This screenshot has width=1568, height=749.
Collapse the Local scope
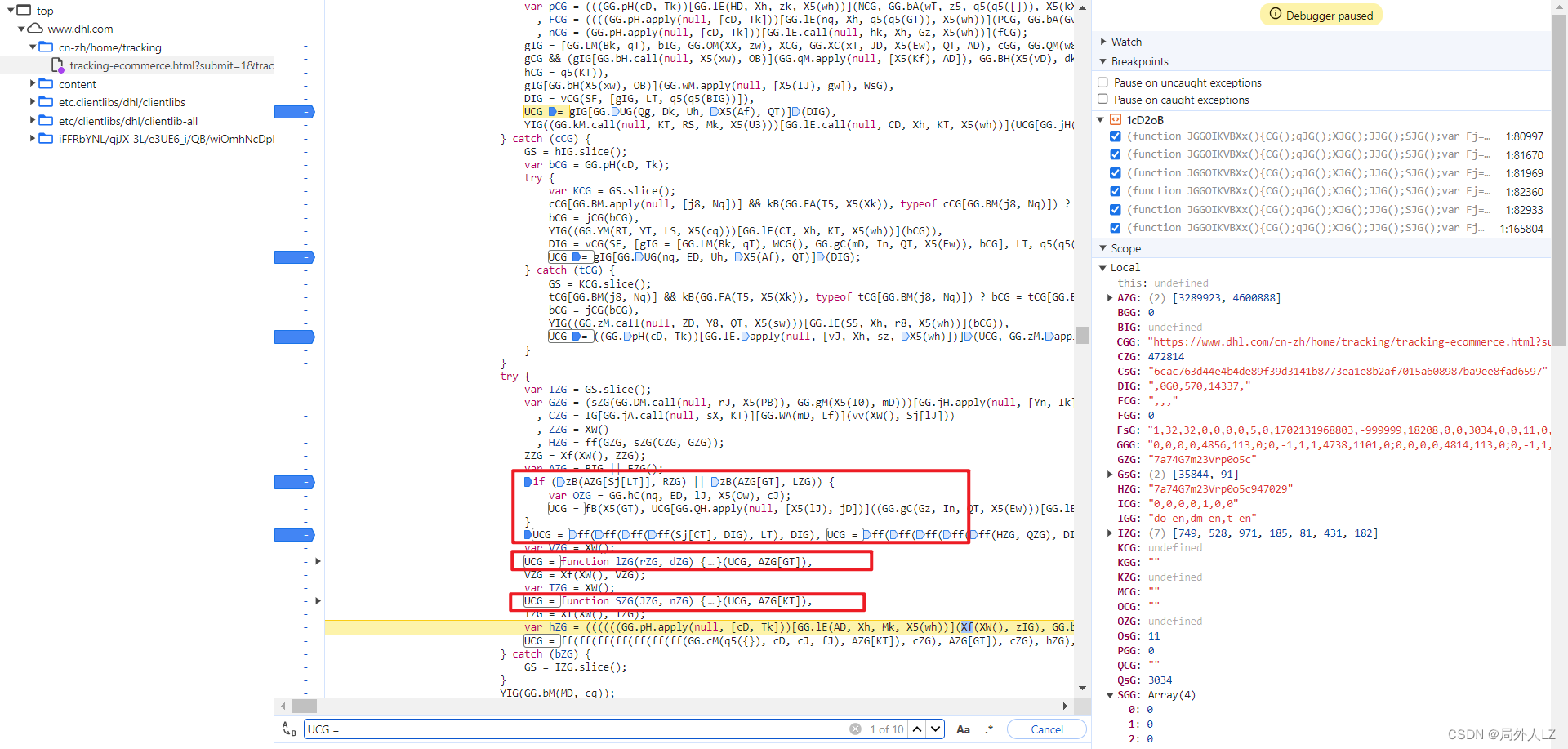(x=1103, y=268)
